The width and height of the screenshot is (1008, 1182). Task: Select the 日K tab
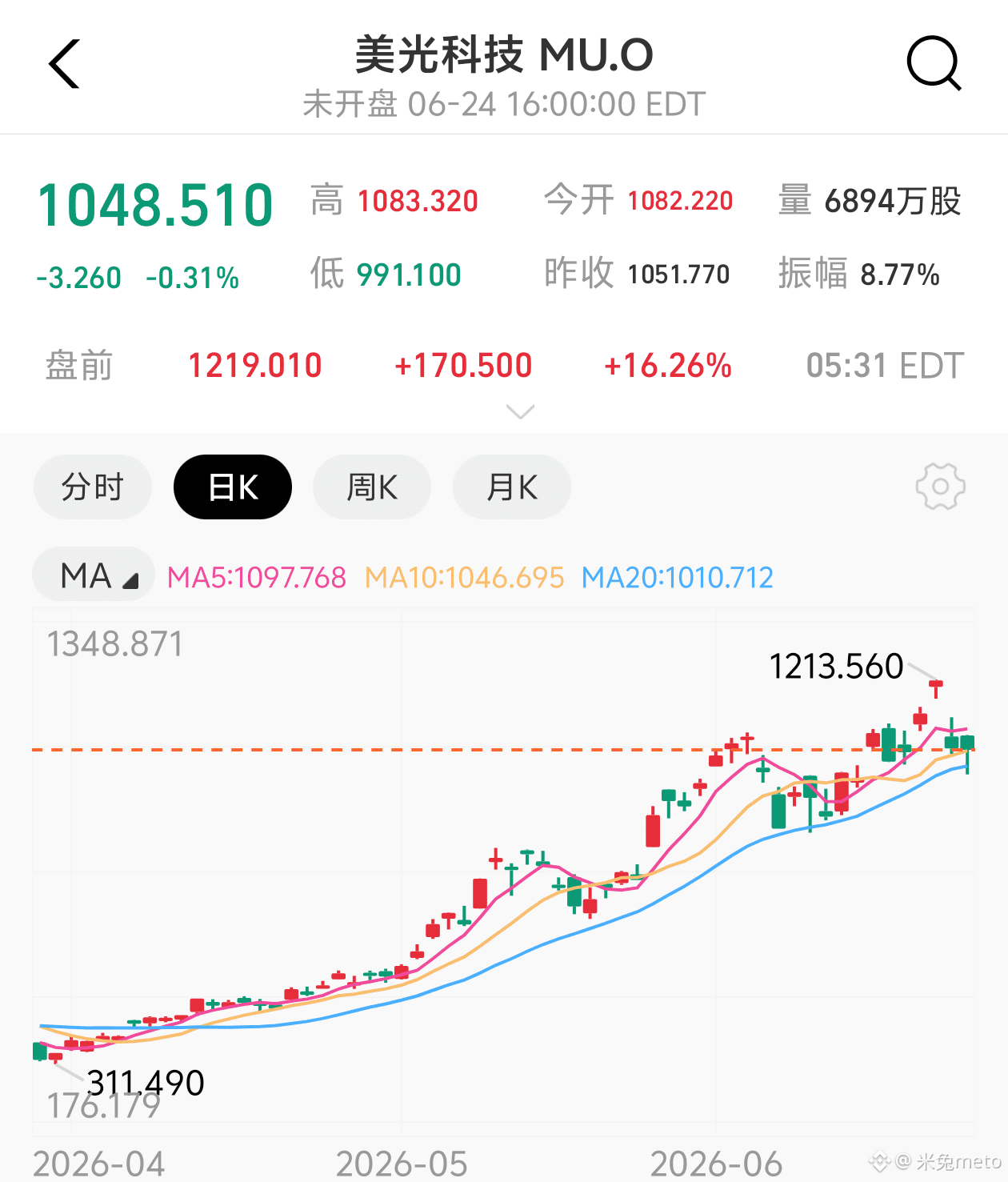click(233, 487)
